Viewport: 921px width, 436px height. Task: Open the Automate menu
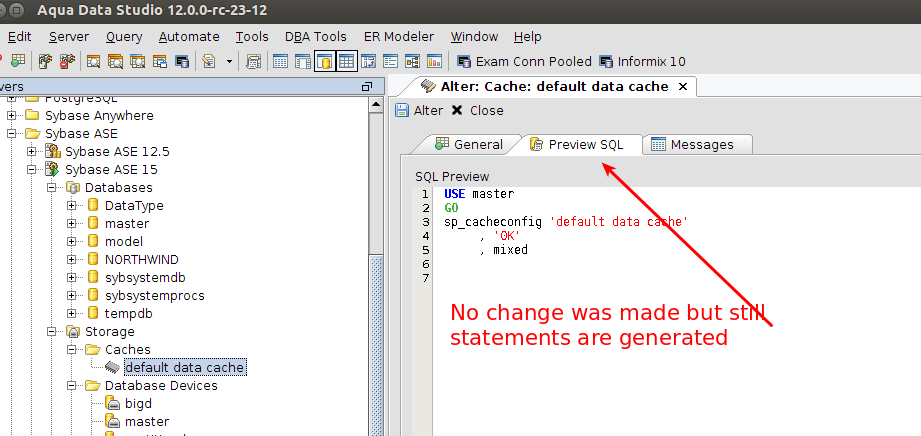189,36
